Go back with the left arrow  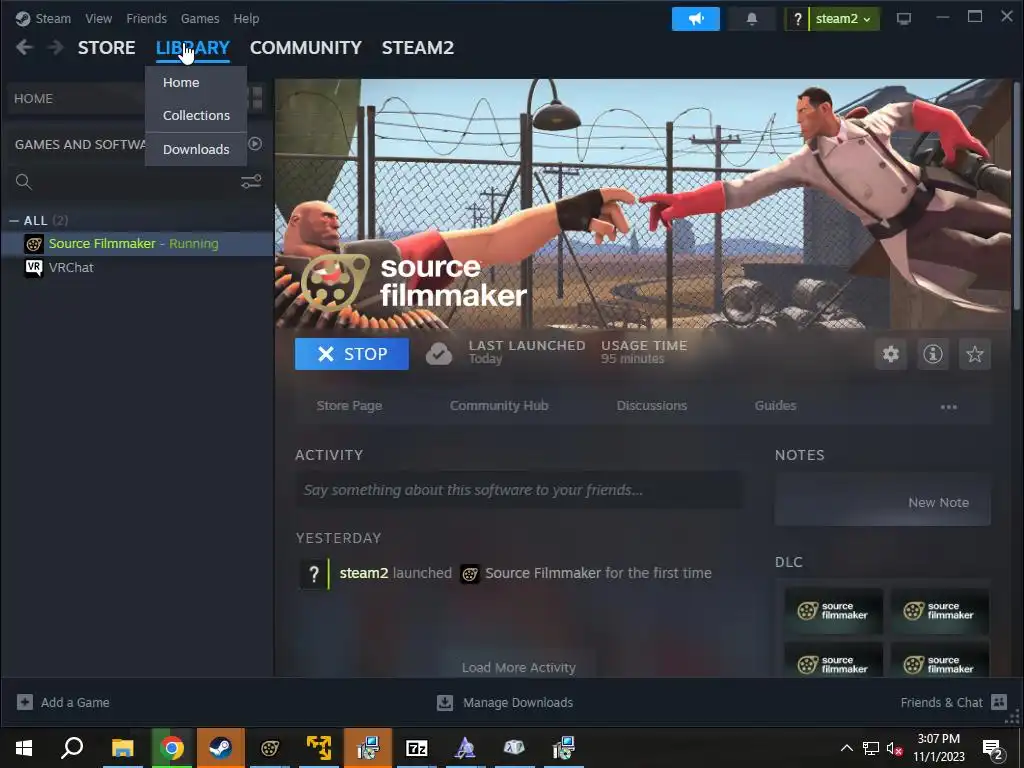24,47
